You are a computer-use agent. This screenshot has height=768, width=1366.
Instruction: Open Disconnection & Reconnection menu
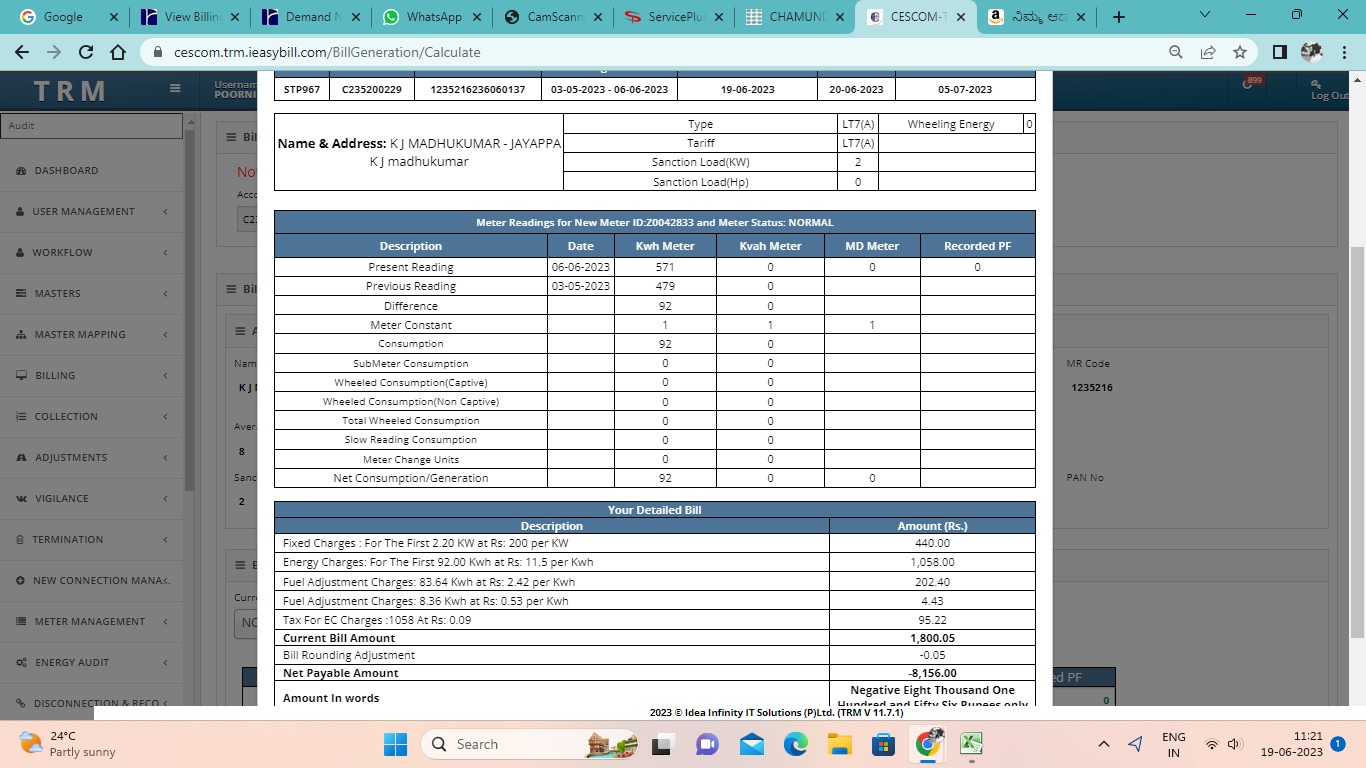point(92,702)
